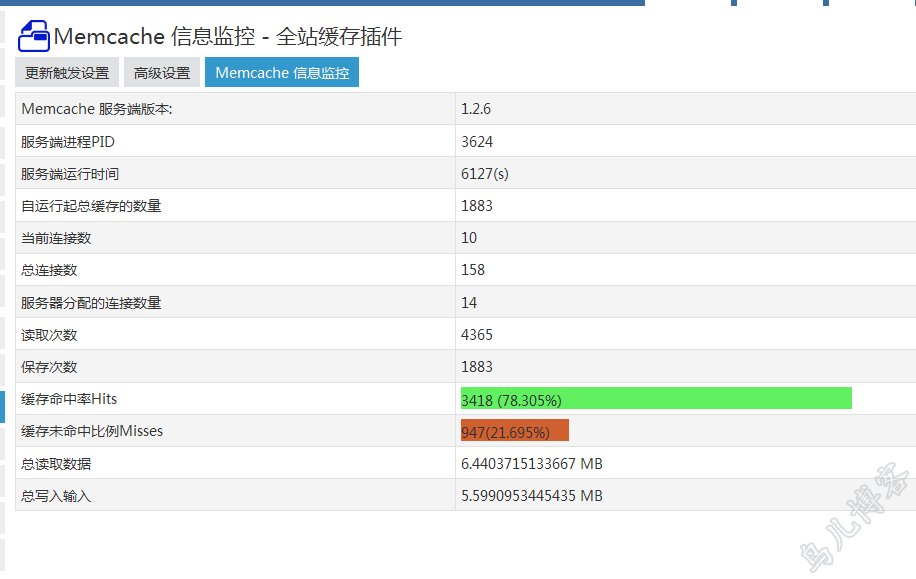
Task: Select the label Memcache 服务端版本:
Action: coord(97,109)
